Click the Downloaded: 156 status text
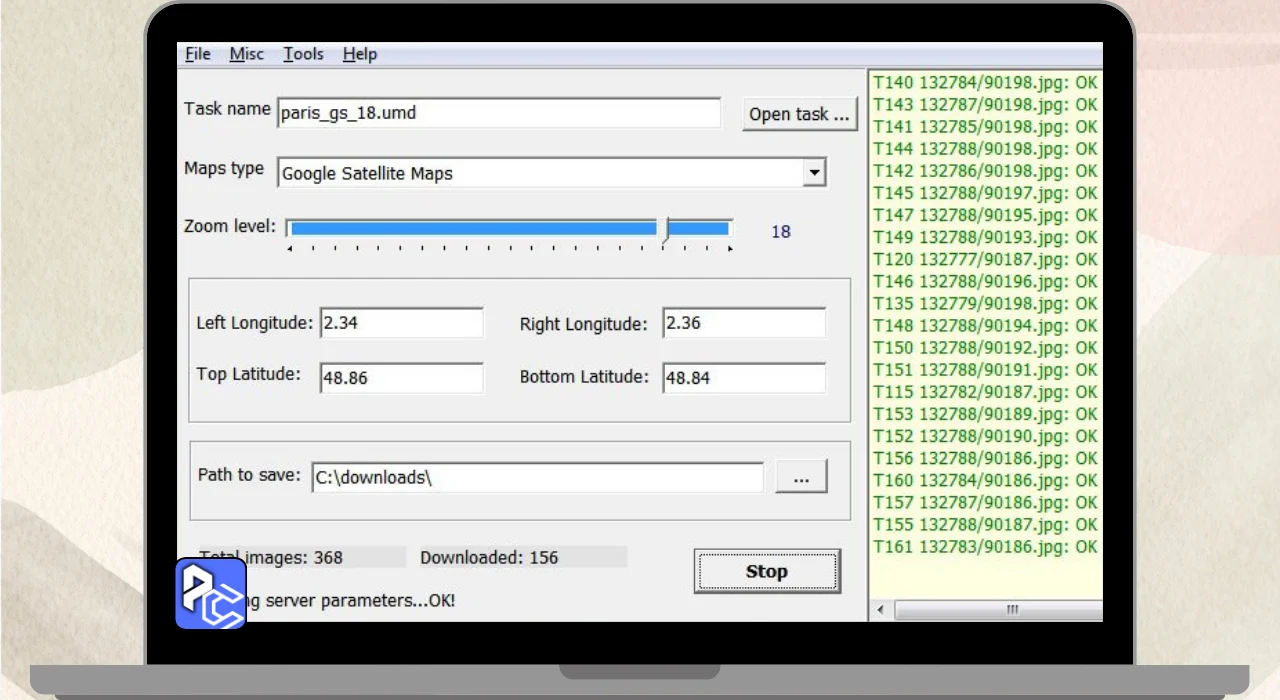The height and width of the screenshot is (700, 1280). (489, 558)
